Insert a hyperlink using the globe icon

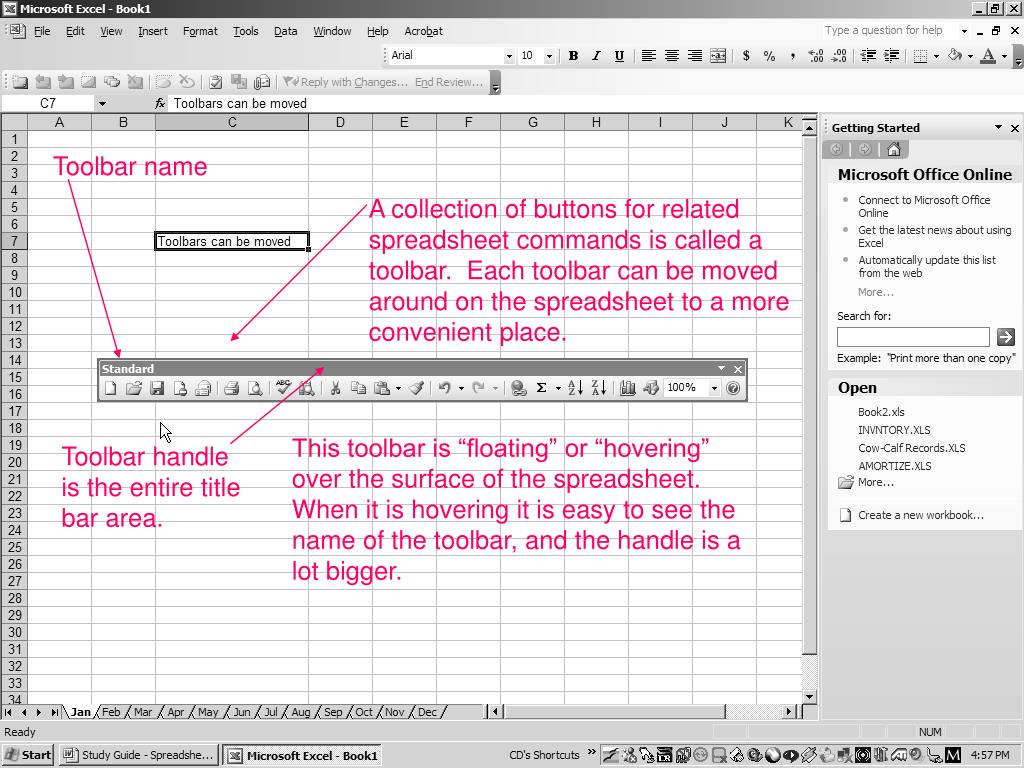(x=519, y=389)
